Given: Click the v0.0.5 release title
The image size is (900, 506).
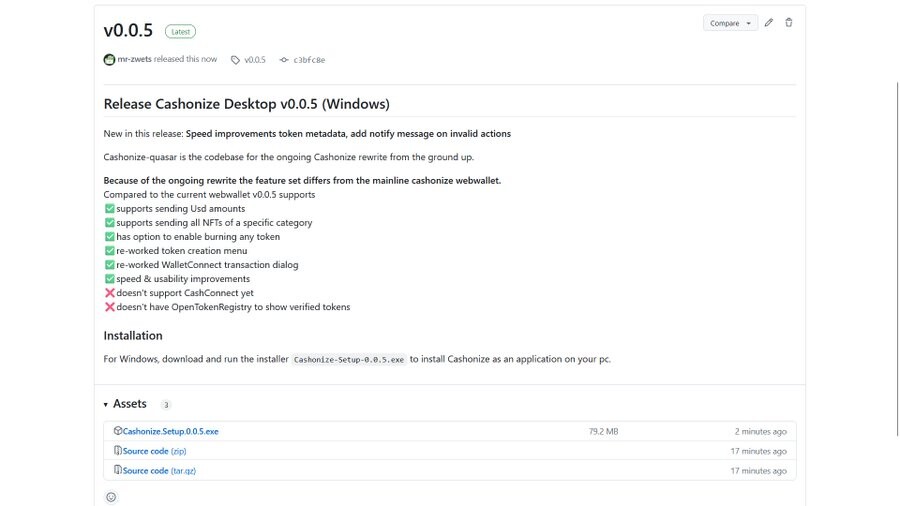Looking at the screenshot, I should pyautogui.click(x=128, y=30).
